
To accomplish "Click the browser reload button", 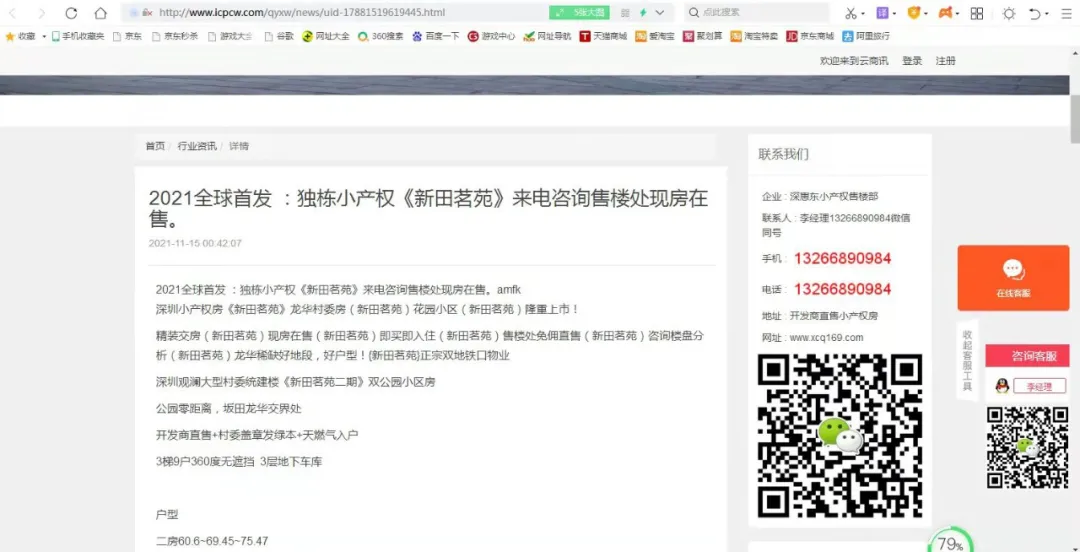I will click(x=71, y=13).
